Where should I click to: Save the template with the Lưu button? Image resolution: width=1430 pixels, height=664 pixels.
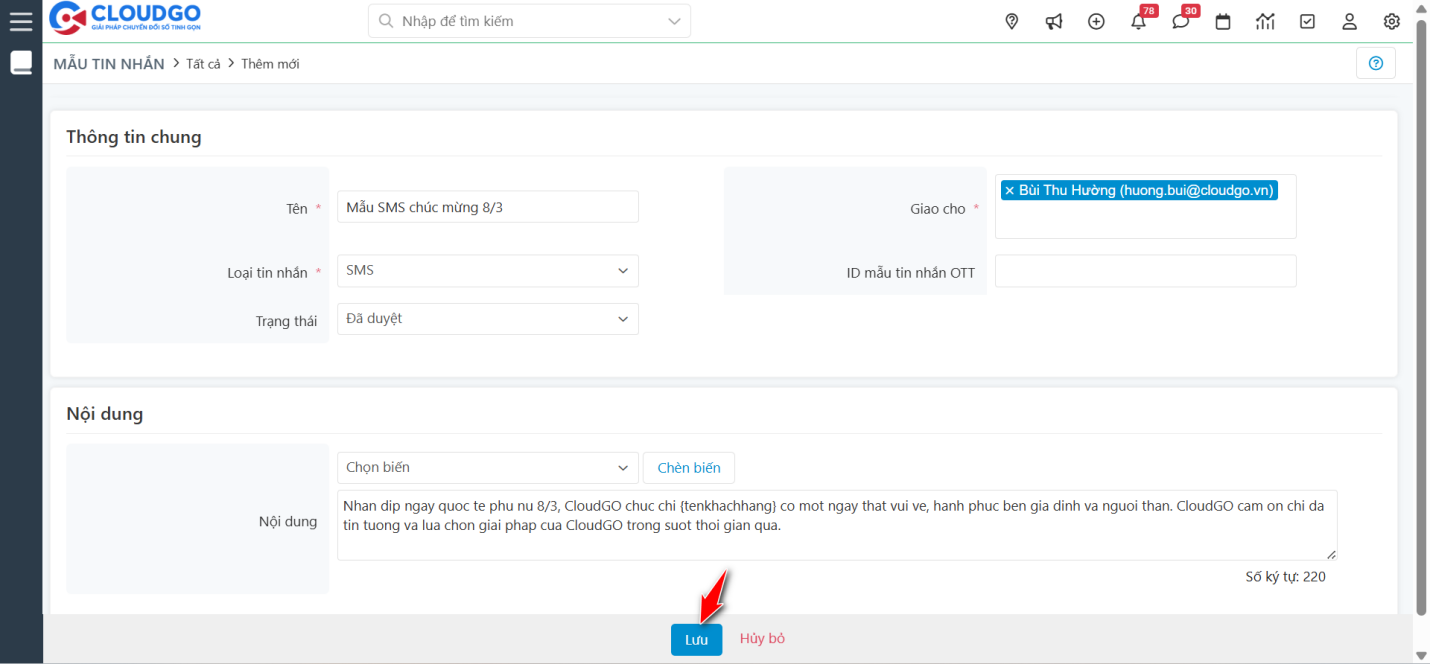[696, 639]
